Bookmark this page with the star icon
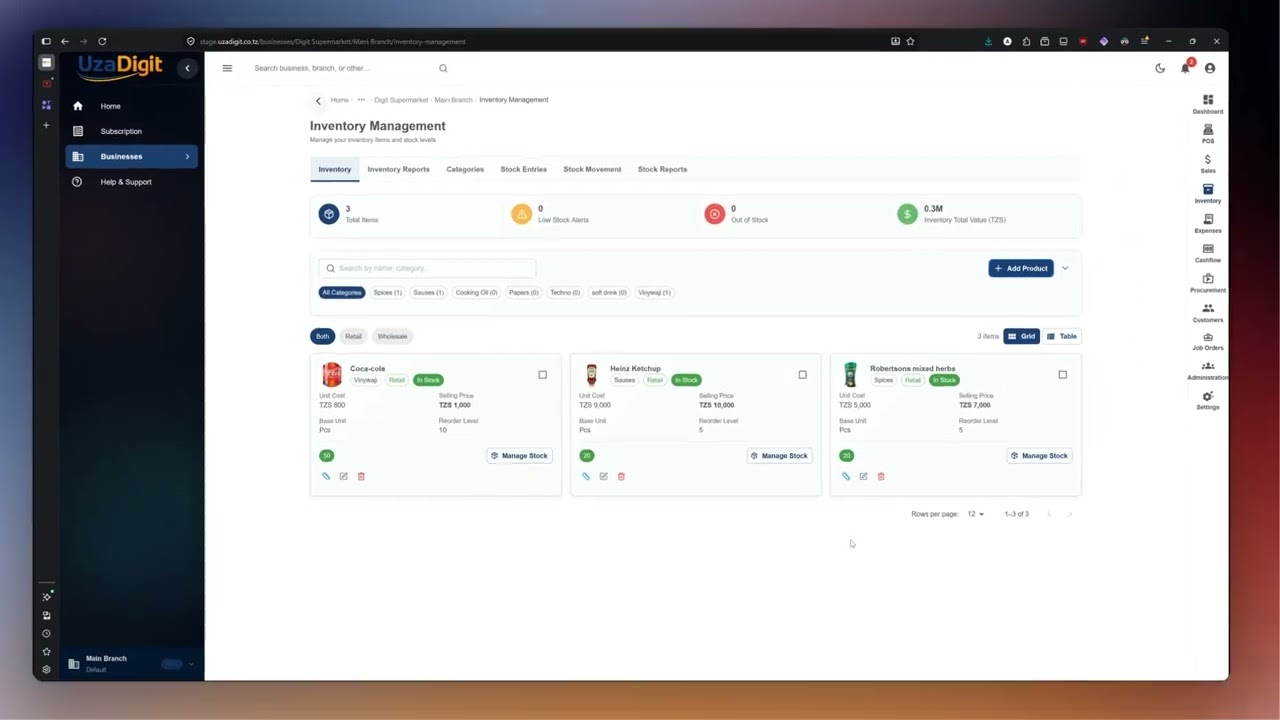This screenshot has height=720, width=1280. [x=910, y=41]
